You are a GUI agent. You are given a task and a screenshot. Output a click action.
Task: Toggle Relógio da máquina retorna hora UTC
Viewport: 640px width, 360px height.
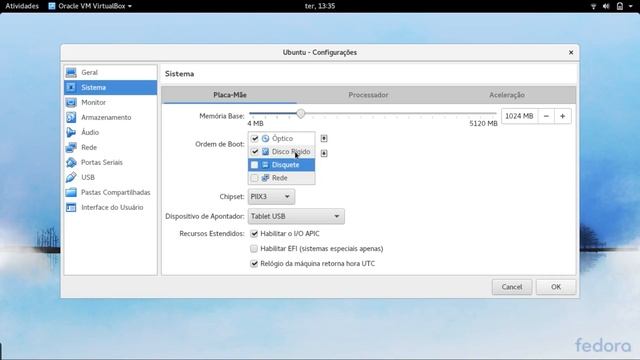pyautogui.click(x=254, y=264)
